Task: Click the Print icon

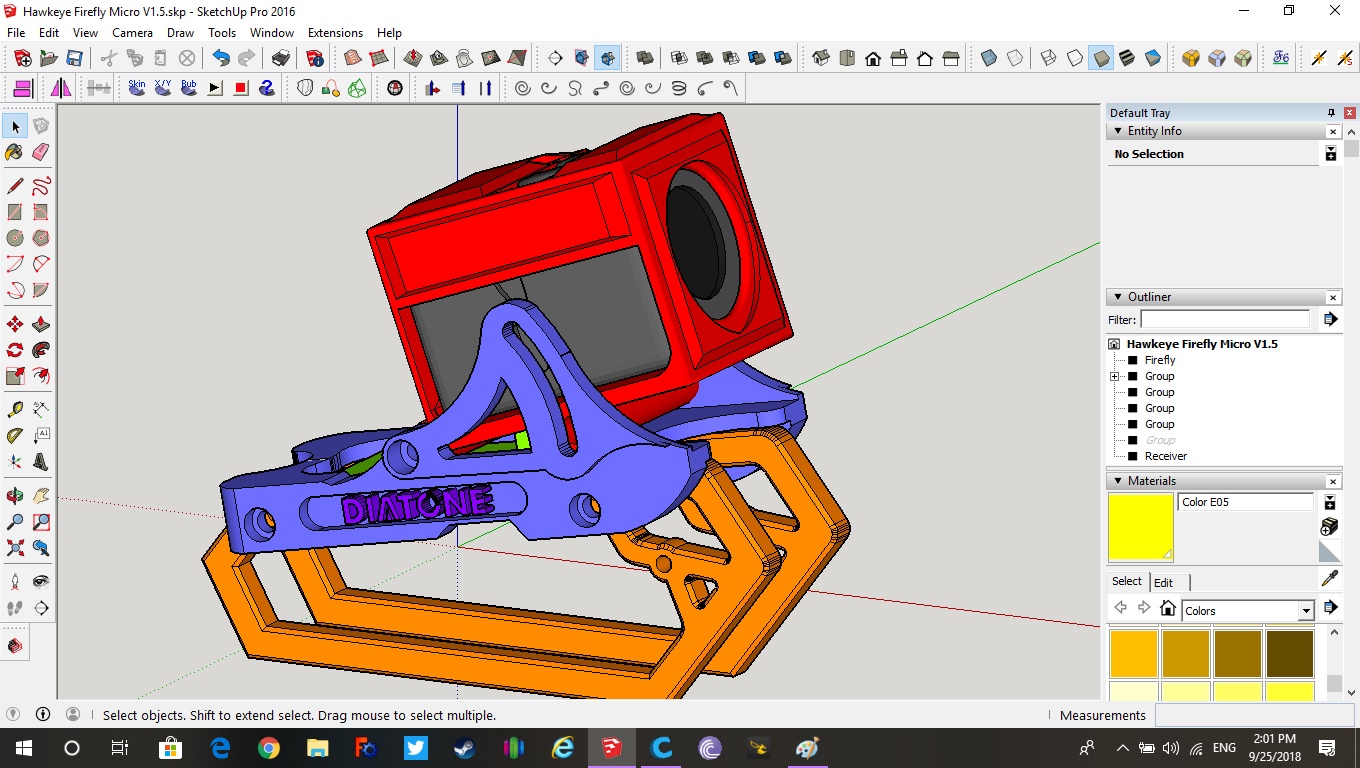Action: [x=282, y=58]
